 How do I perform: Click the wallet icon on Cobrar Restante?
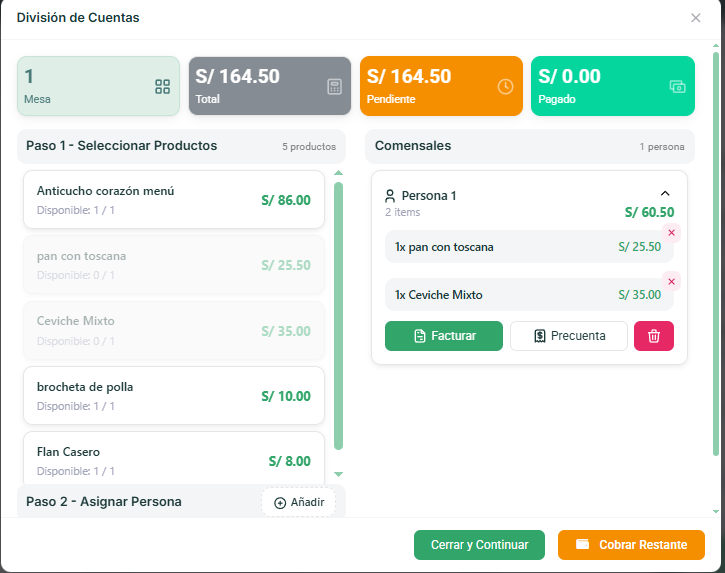point(583,544)
